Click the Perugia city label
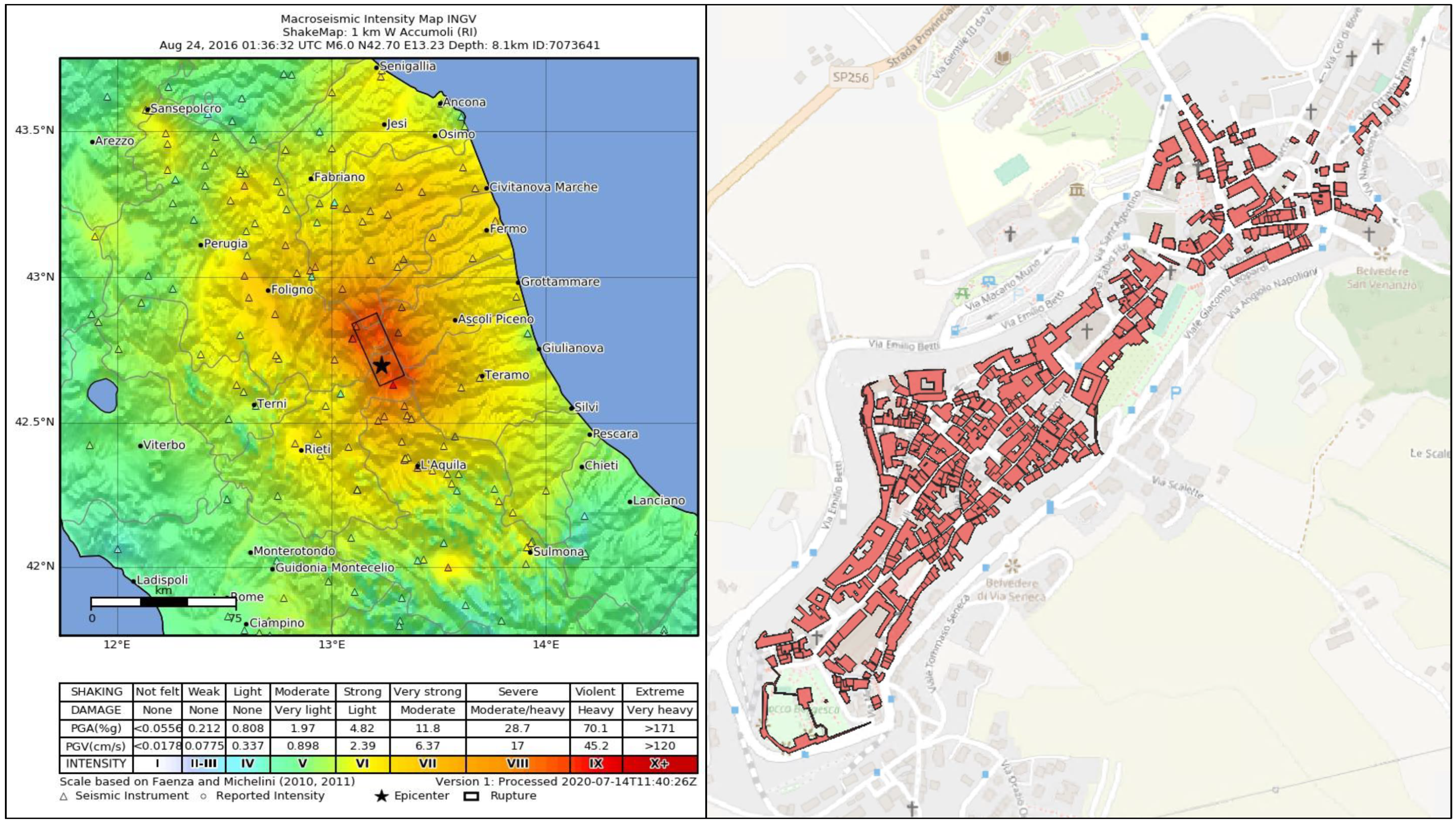Screen dimensions: 1456x823 (225, 244)
